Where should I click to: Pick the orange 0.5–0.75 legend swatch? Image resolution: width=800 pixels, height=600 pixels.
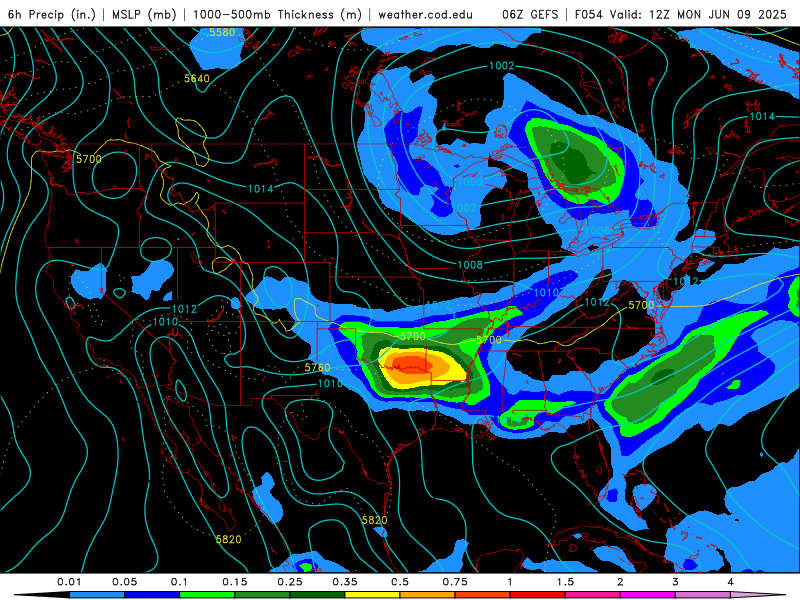click(x=428, y=595)
